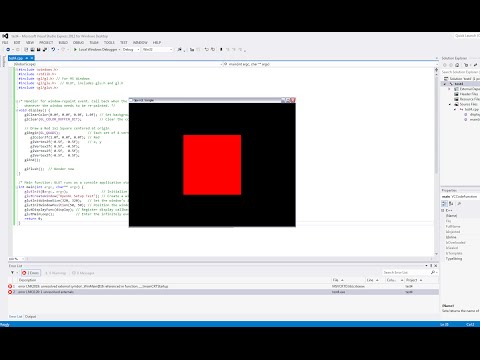
Task: Sort errors by Project column header
Action: click(x=421, y=280)
